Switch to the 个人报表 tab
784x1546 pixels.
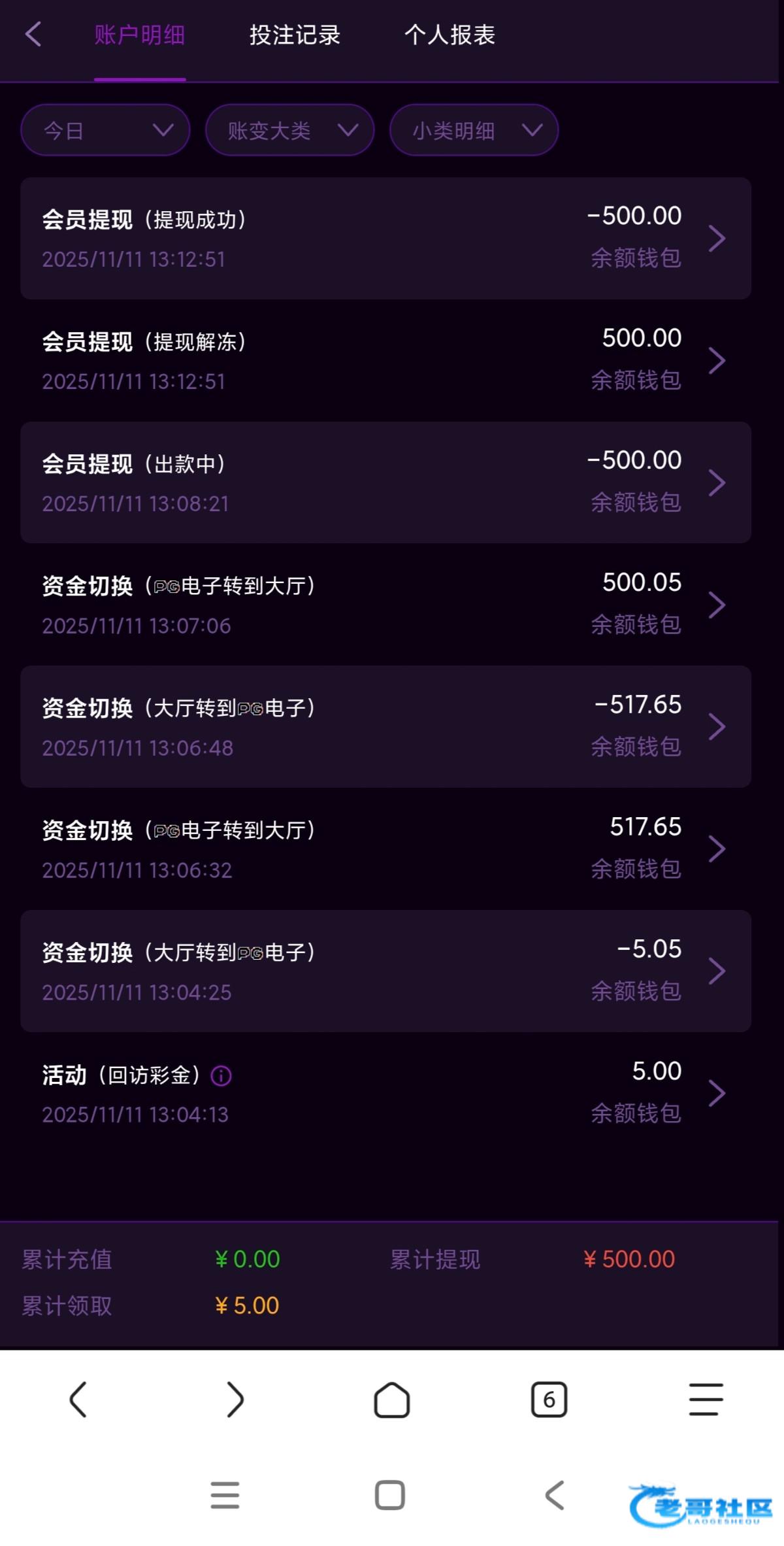[x=449, y=35]
